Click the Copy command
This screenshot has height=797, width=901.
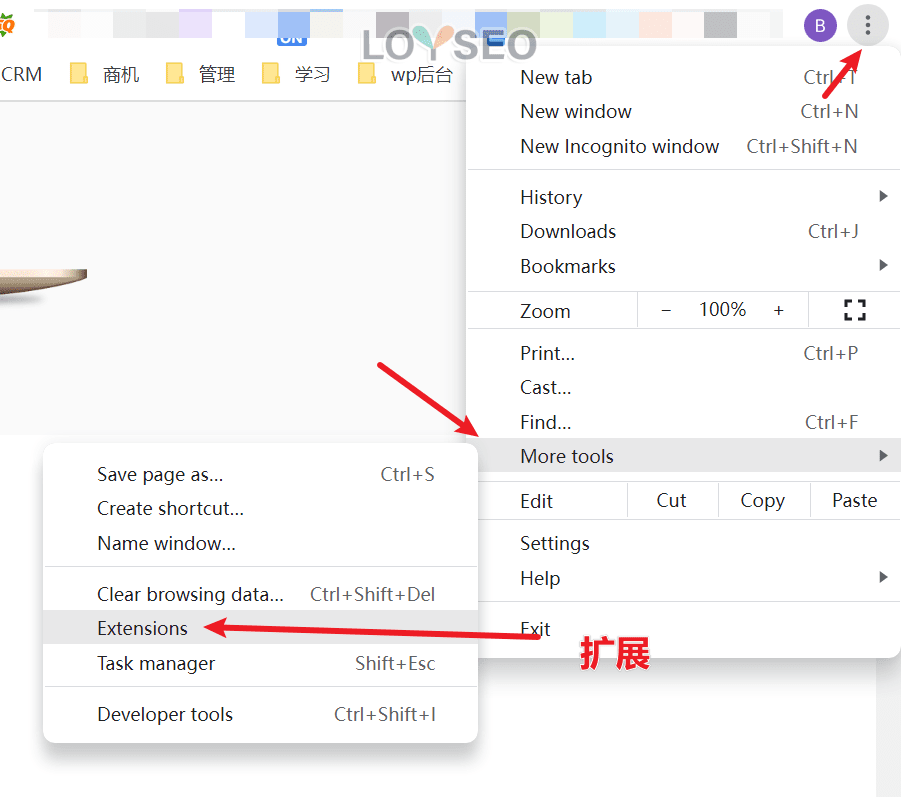tap(762, 500)
